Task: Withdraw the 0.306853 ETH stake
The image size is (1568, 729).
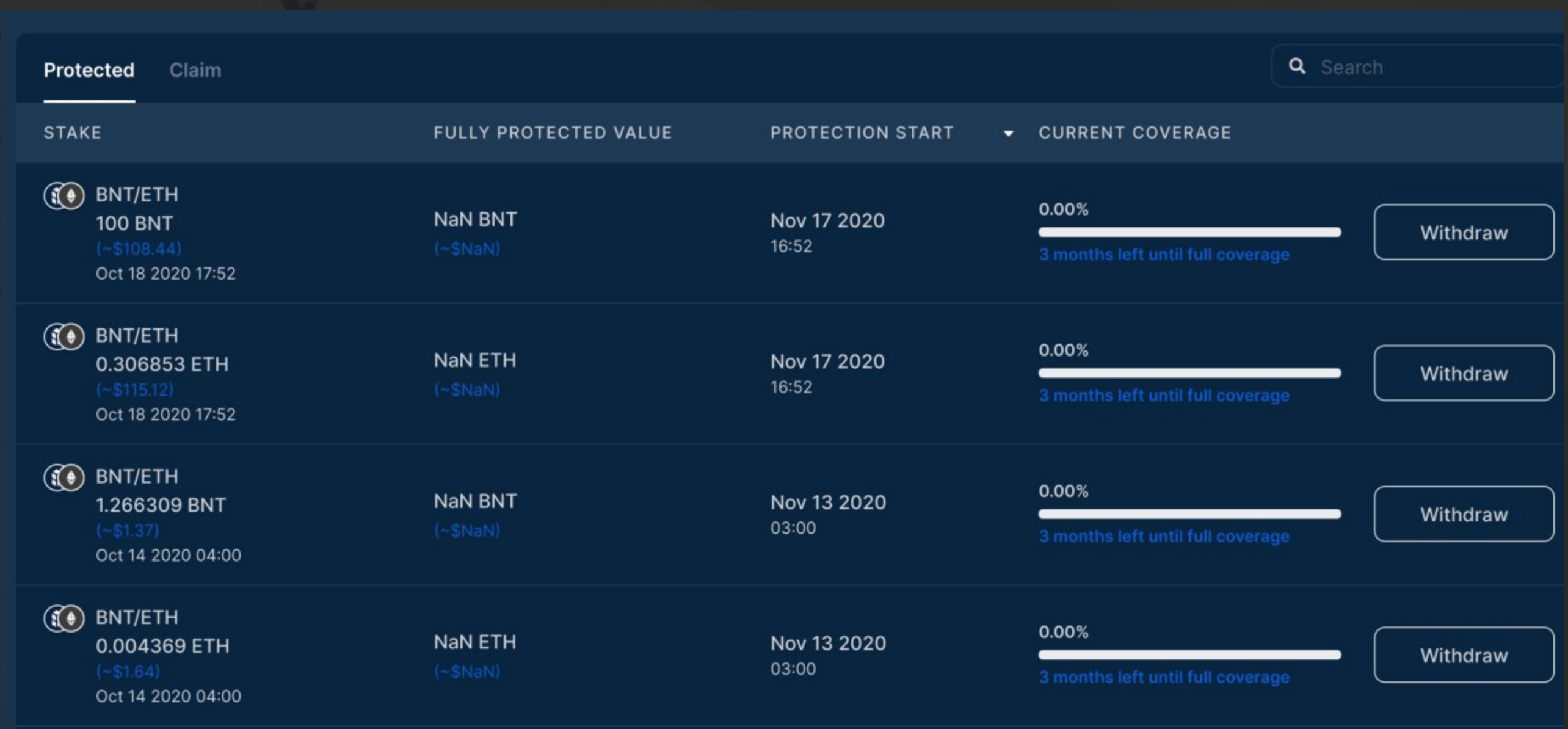Action: pos(1464,373)
